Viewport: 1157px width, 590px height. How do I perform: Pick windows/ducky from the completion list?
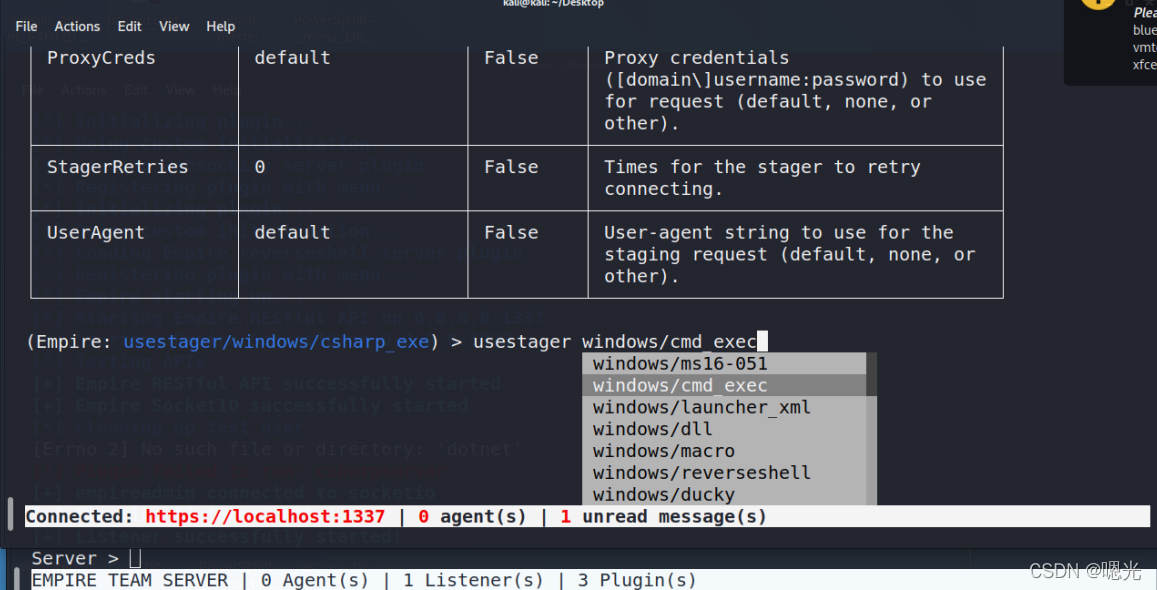pyautogui.click(x=663, y=495)
